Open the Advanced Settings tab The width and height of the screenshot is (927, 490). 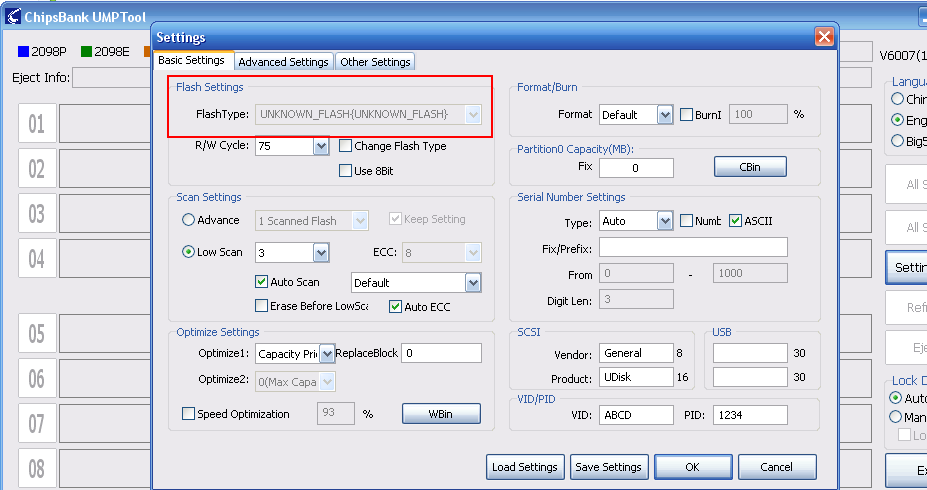[283, 61]
